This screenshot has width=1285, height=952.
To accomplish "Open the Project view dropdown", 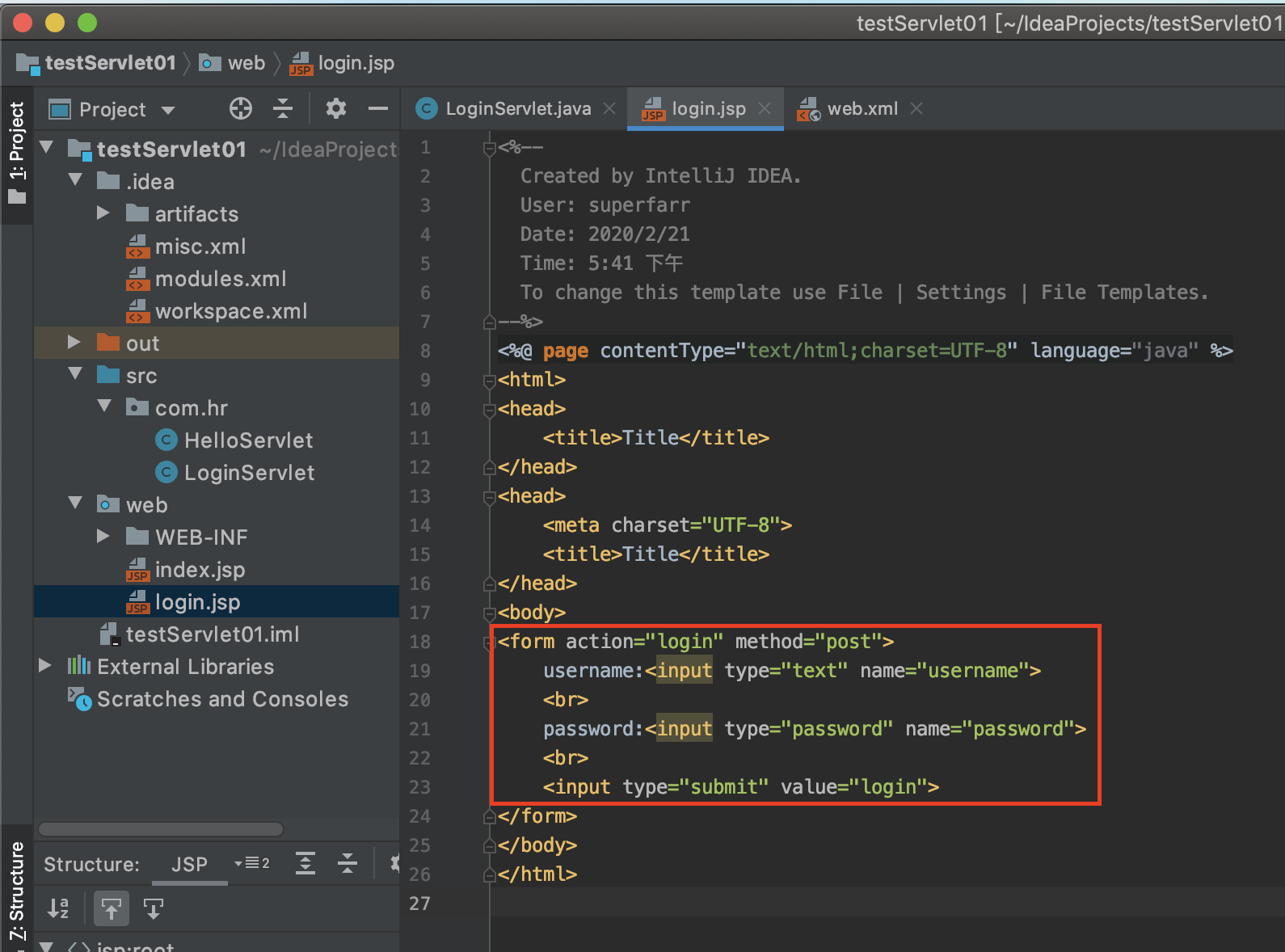I will (x=168, y=110).
